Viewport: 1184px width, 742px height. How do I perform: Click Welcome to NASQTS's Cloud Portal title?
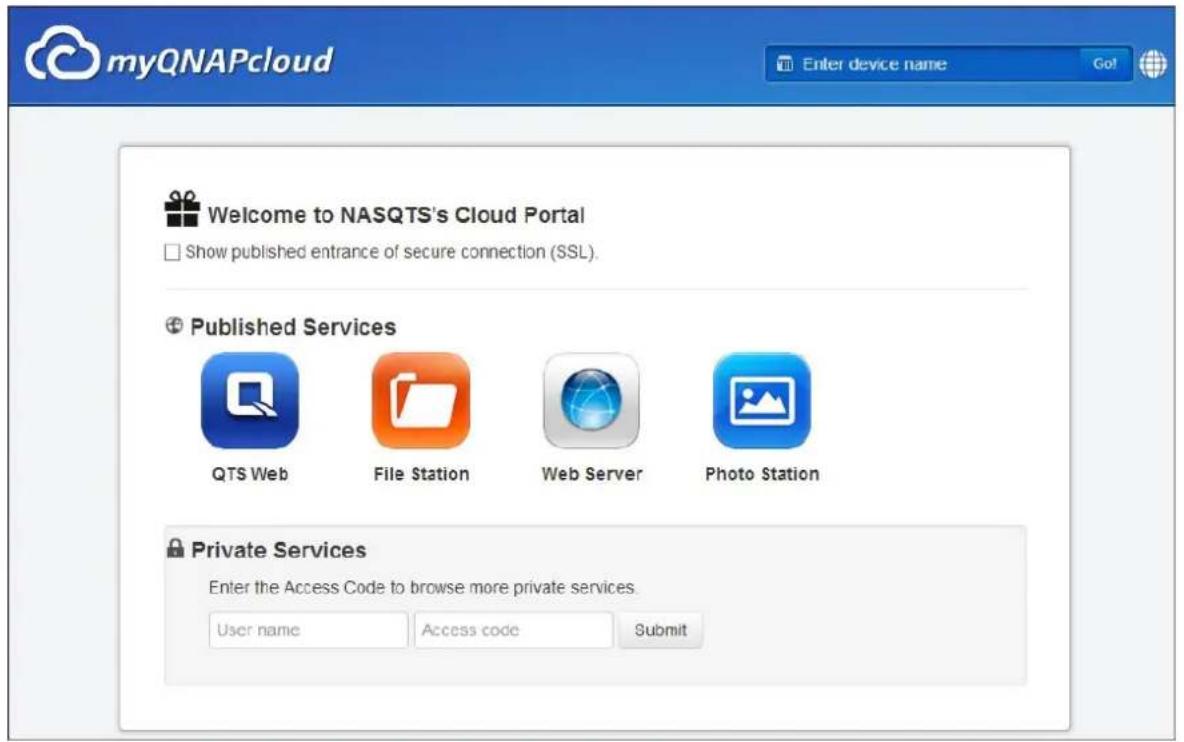(396, 215)
